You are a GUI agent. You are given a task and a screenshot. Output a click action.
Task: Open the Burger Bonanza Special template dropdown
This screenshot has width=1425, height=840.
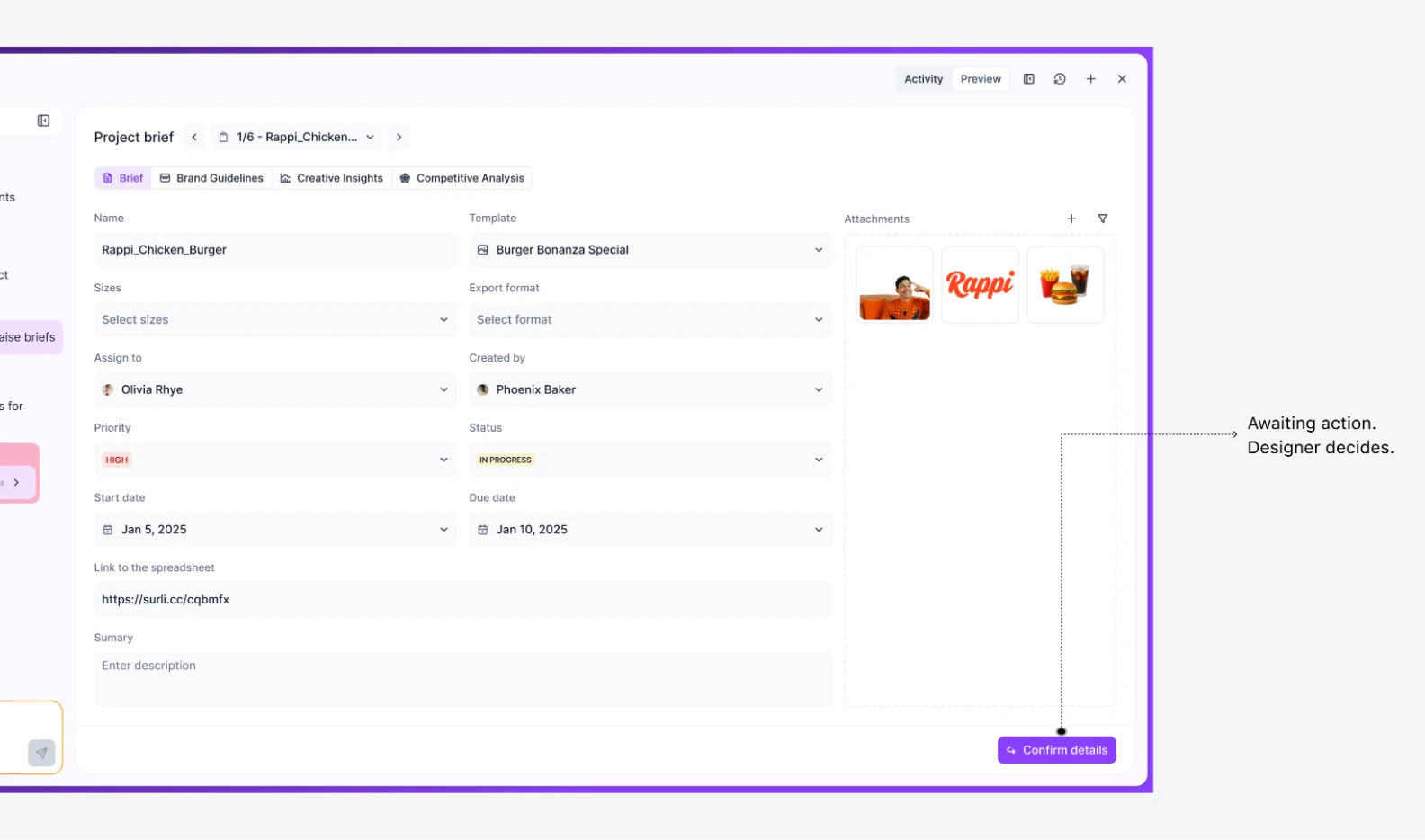[x=650, y=250]
